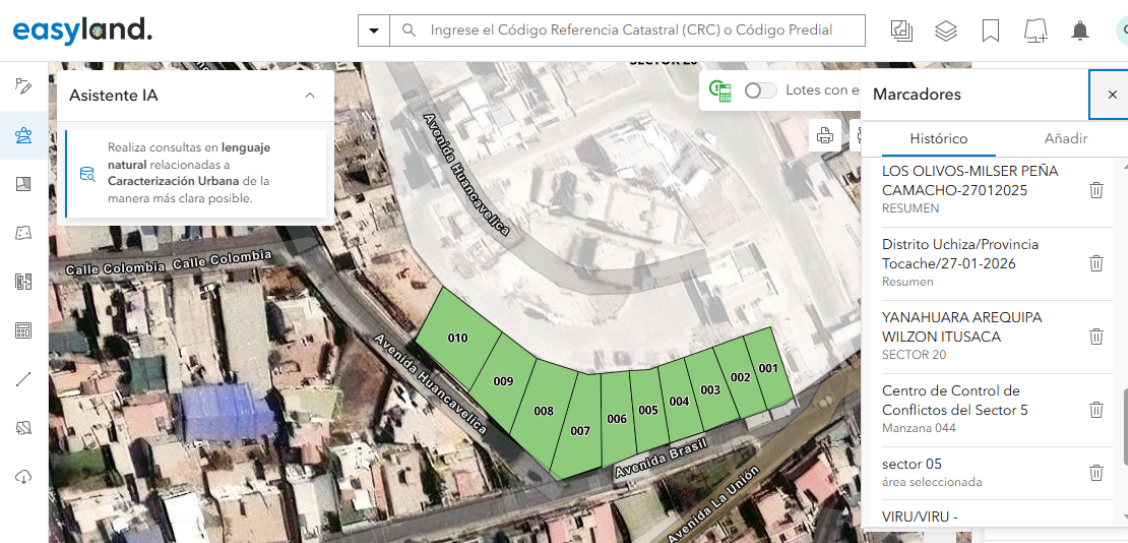Click the calculator icon in left sidebar
The image size is (1128, 543).
23,330
